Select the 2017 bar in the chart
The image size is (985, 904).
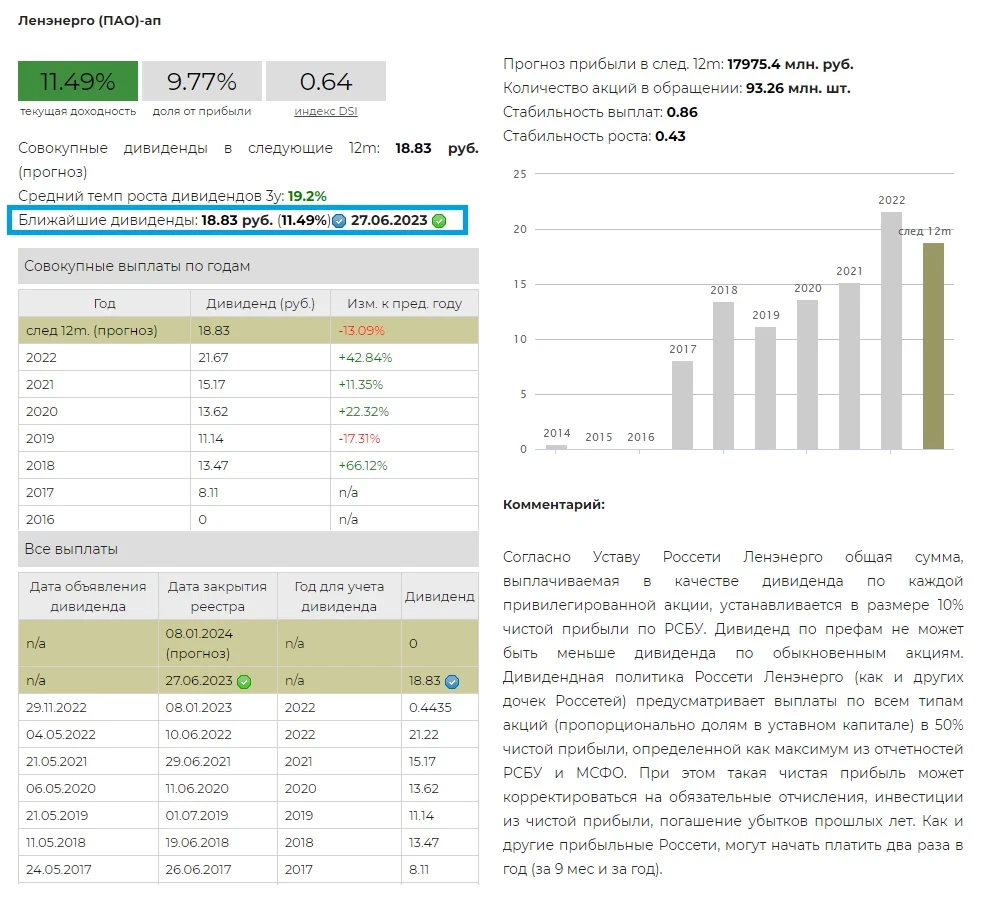coord(682,404)
